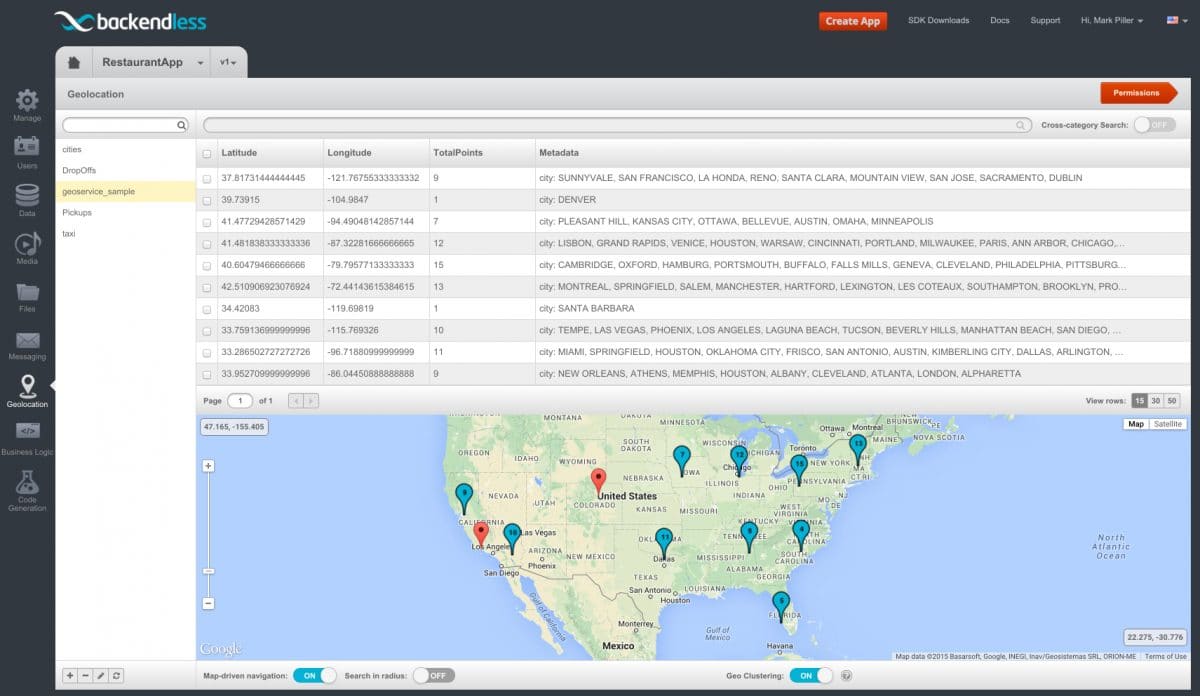This screenshot has height=696, width=1200.
Task: Click the page number input field
Action: coord(240,400)
